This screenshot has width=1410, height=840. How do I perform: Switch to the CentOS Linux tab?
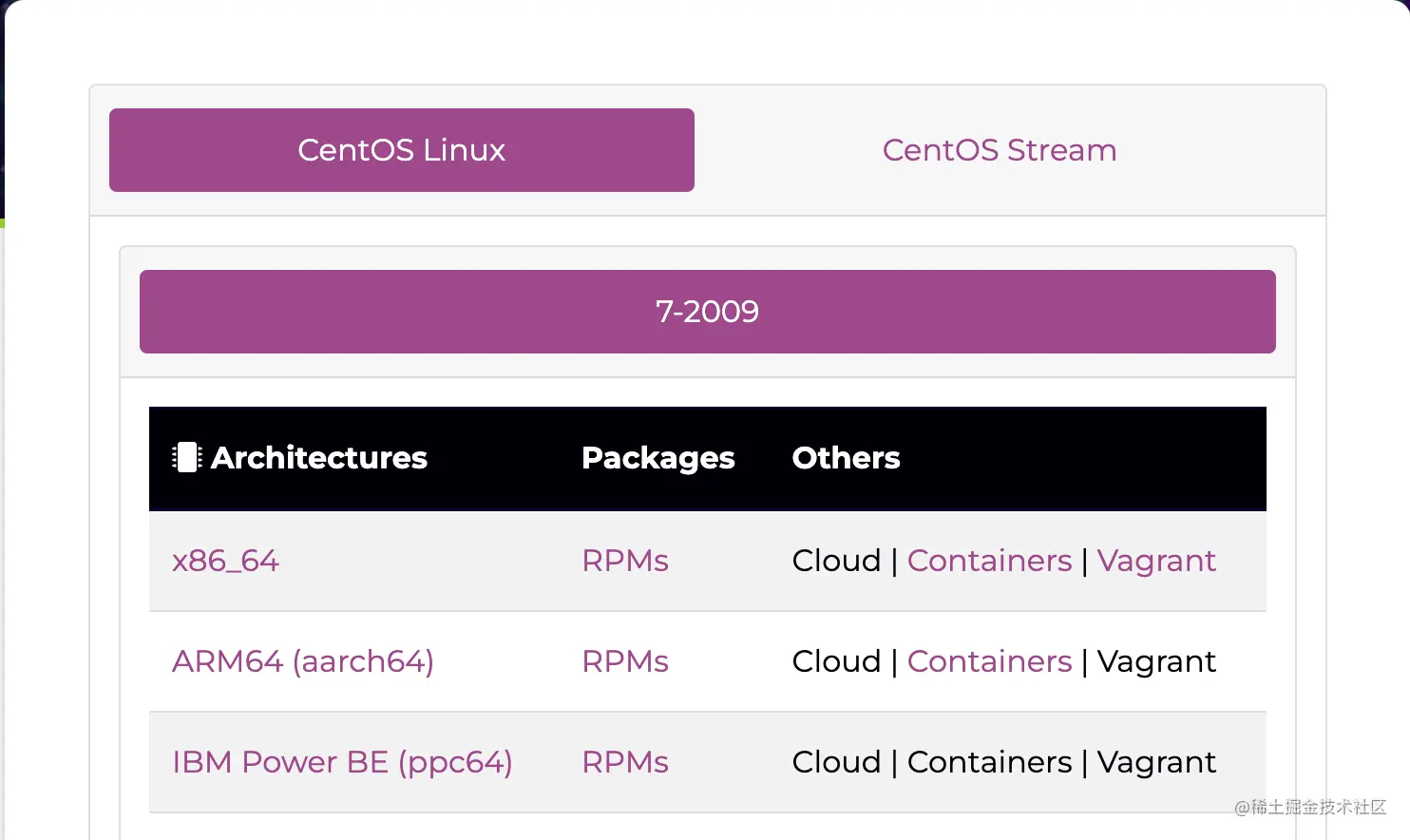[401, 150]
